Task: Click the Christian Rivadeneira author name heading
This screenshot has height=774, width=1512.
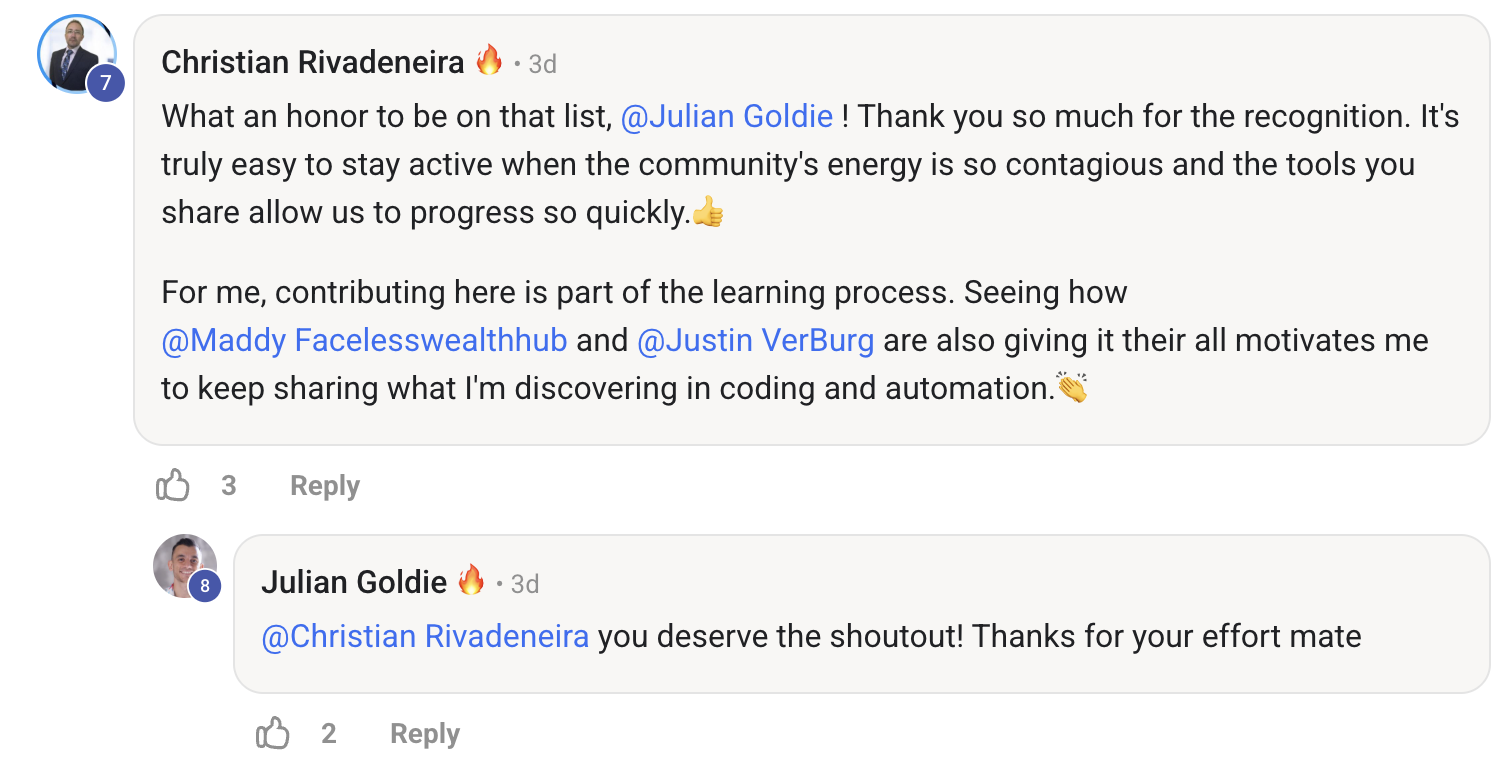Action: [313, 63]
